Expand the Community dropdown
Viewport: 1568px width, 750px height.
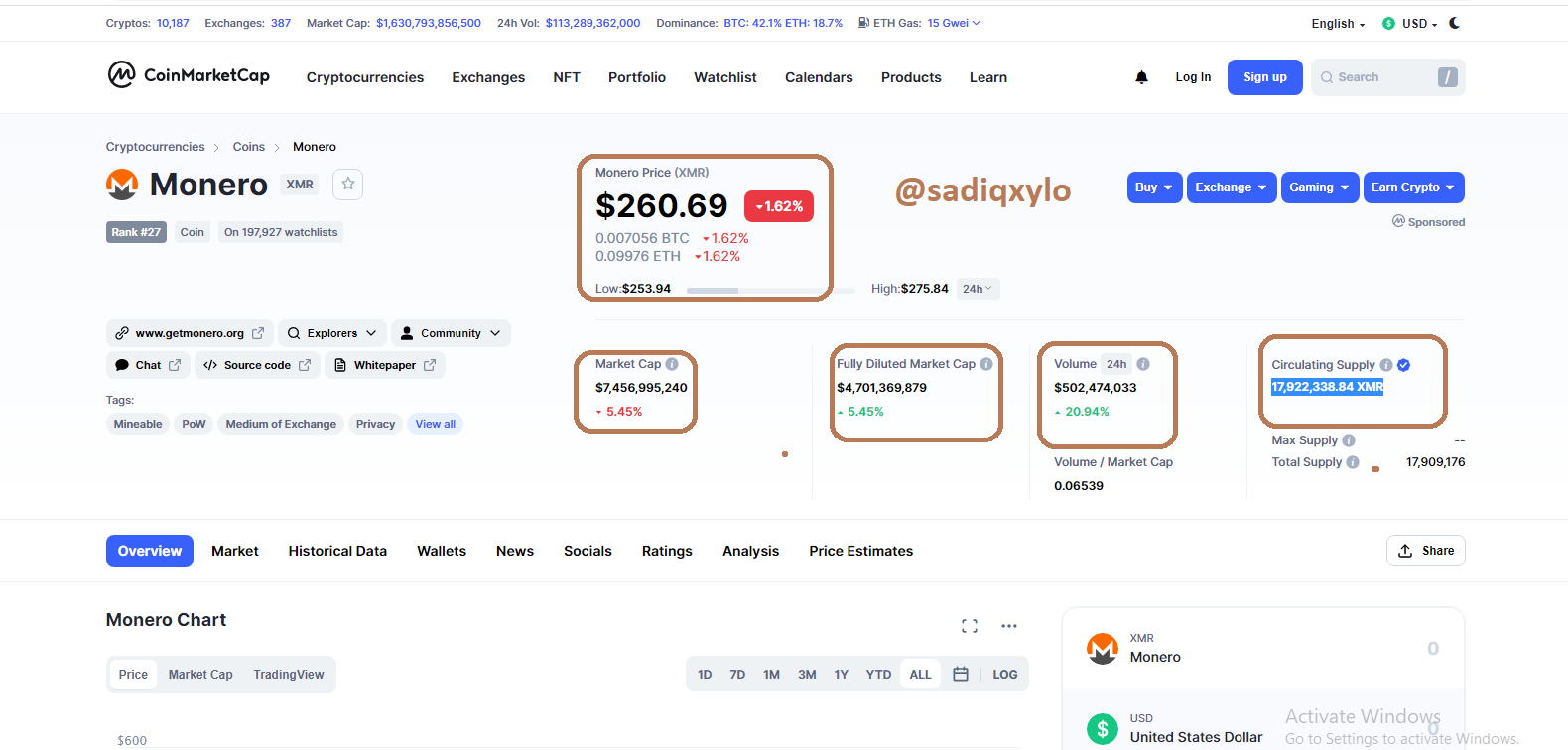point(451,333)
